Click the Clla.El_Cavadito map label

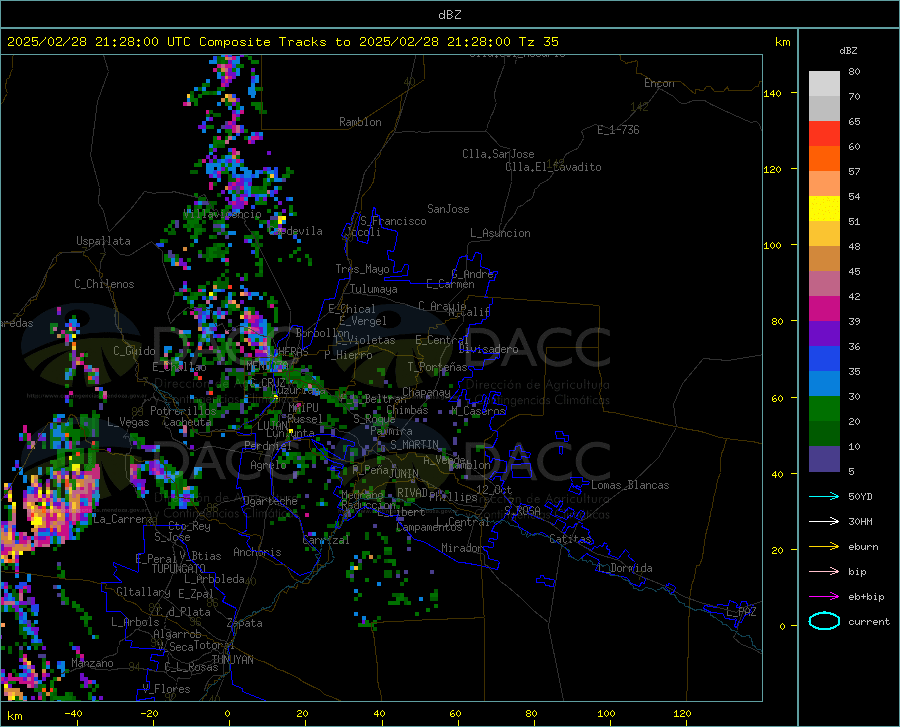[x=553, y=167]
